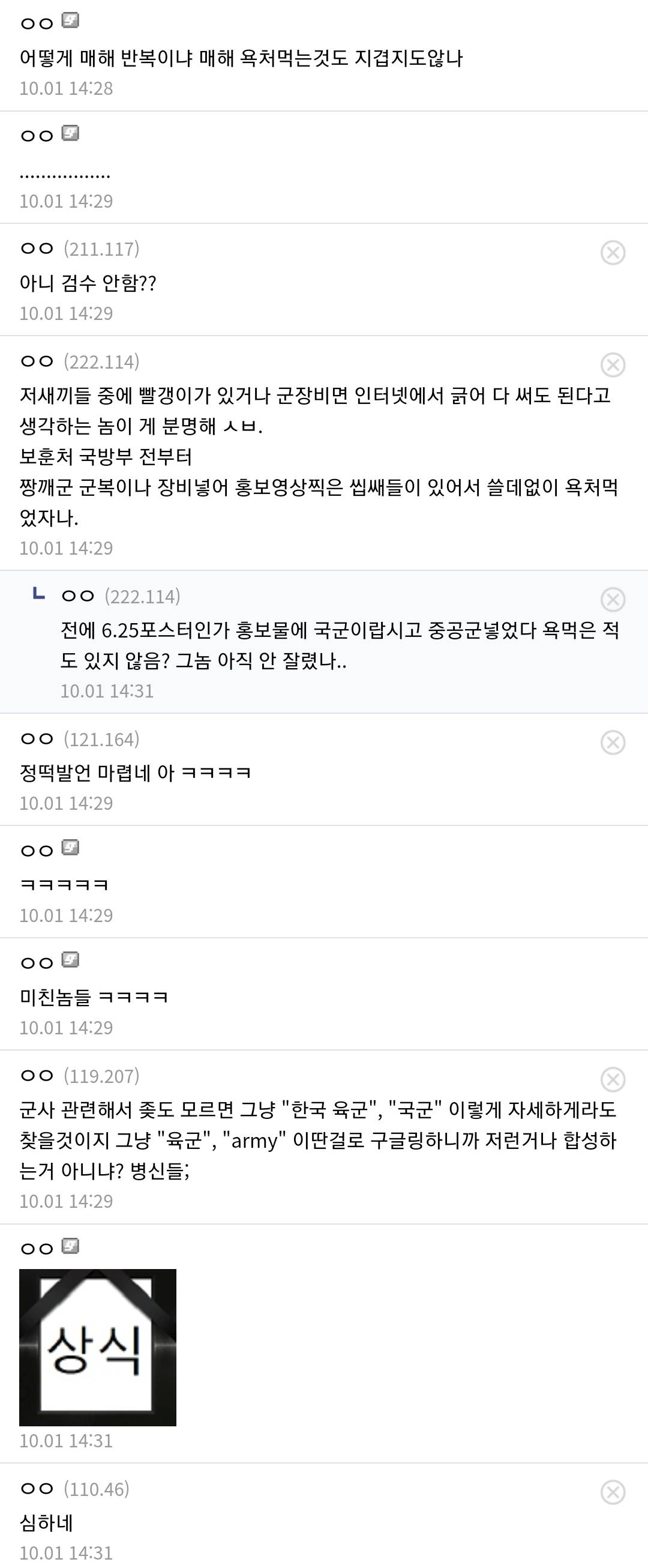
Task: Delete the 119.207 comment about 구글링
Action: click(x=612, y=1079)
